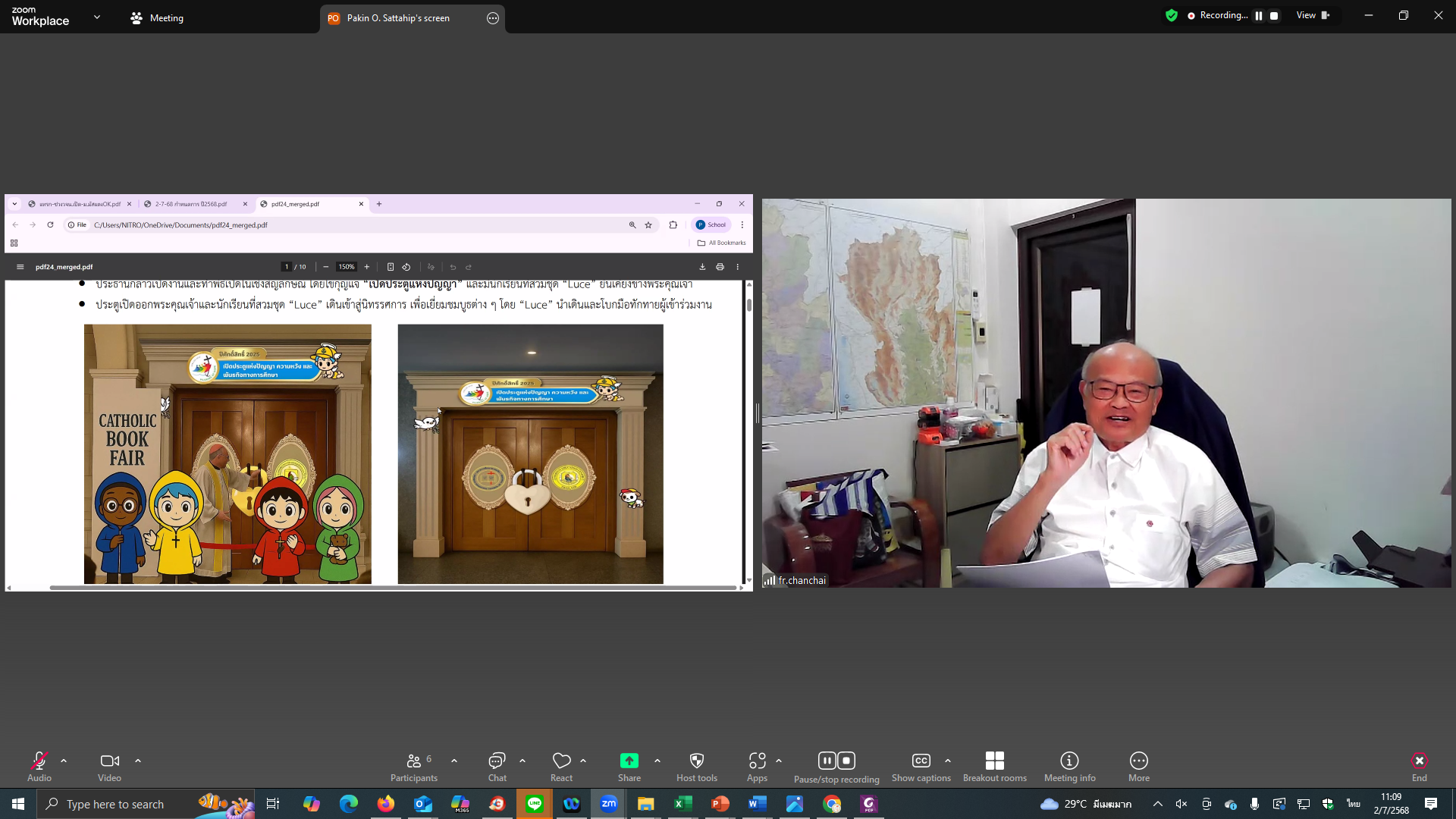Expand the arrow next to Audio
Image resolution: width=1456 pixels, height=819 pixels.
point(64,761)
